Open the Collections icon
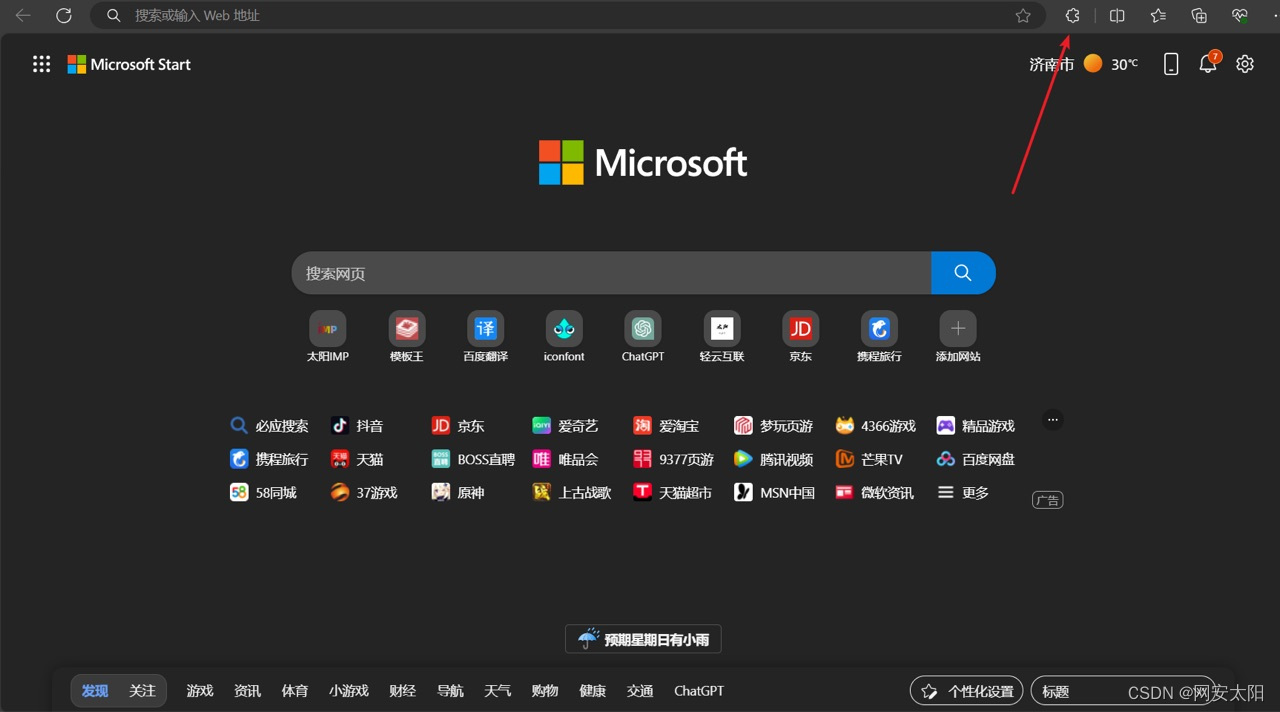The height and width of the screenshot is (712, 1280). click(1199, 15)
